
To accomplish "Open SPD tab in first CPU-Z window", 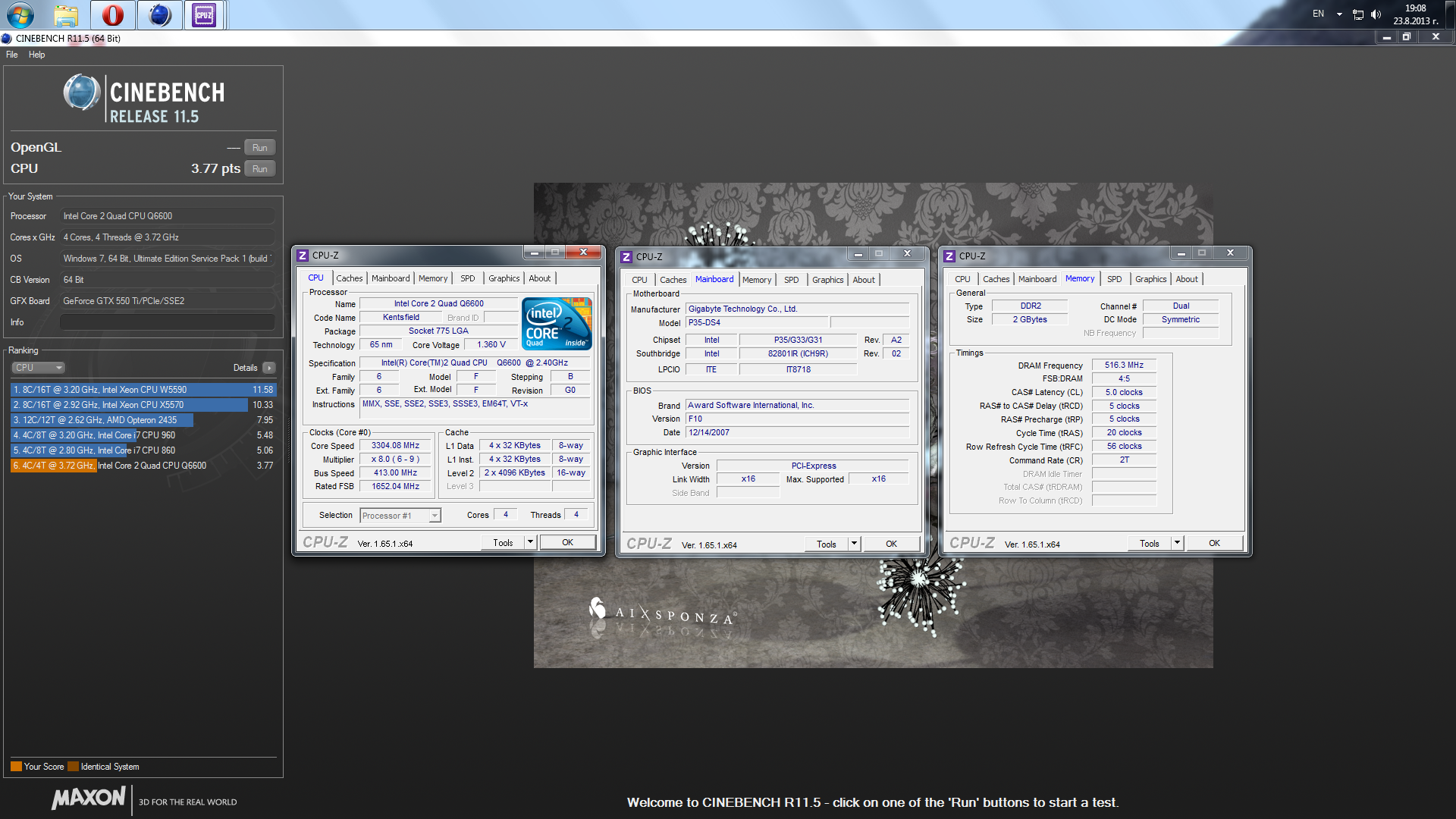I will 468,278.
